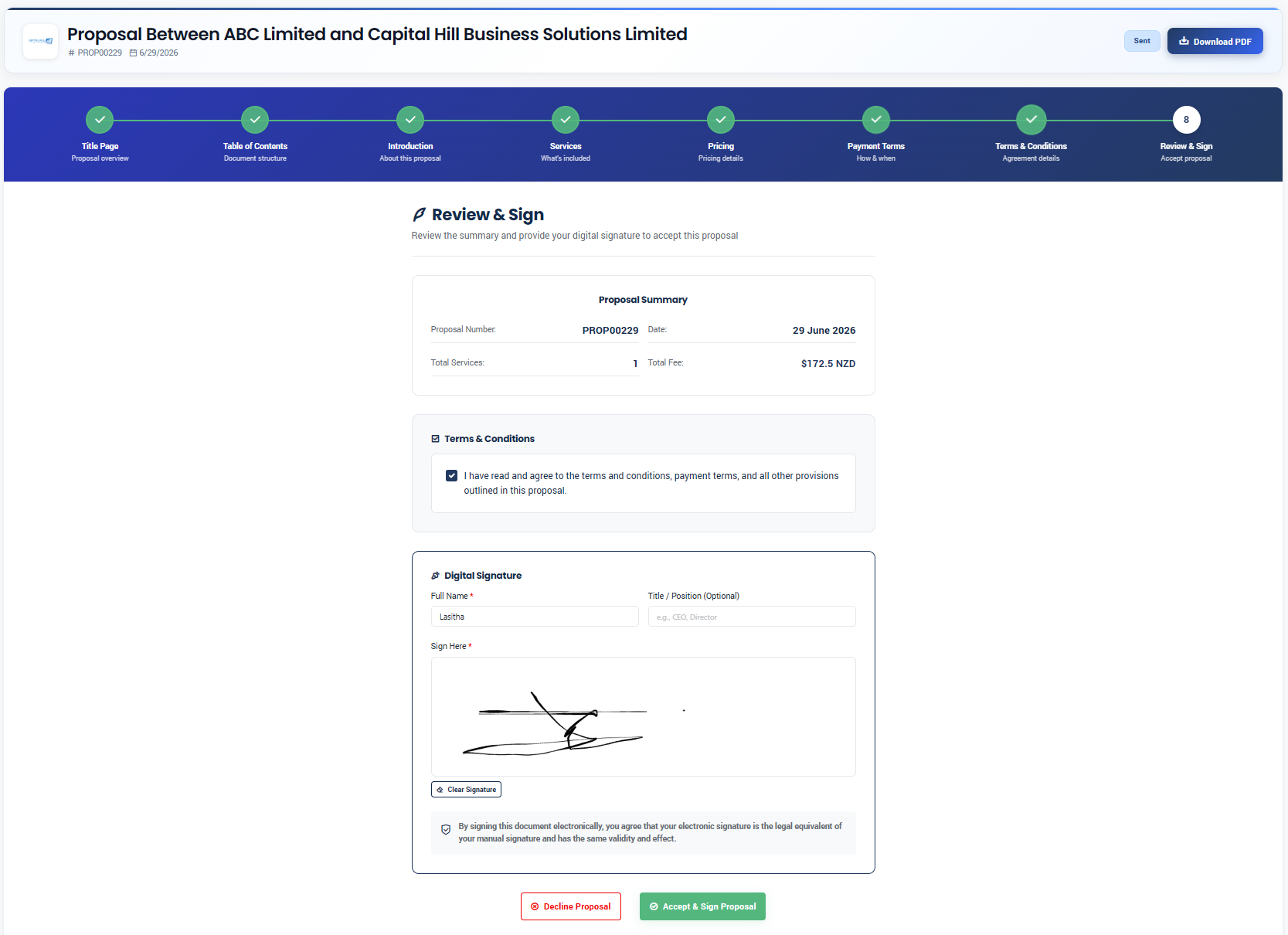Click the eraser icon in Clear Signature
Screen dimensions: 1288x935
tap(440, 790)
